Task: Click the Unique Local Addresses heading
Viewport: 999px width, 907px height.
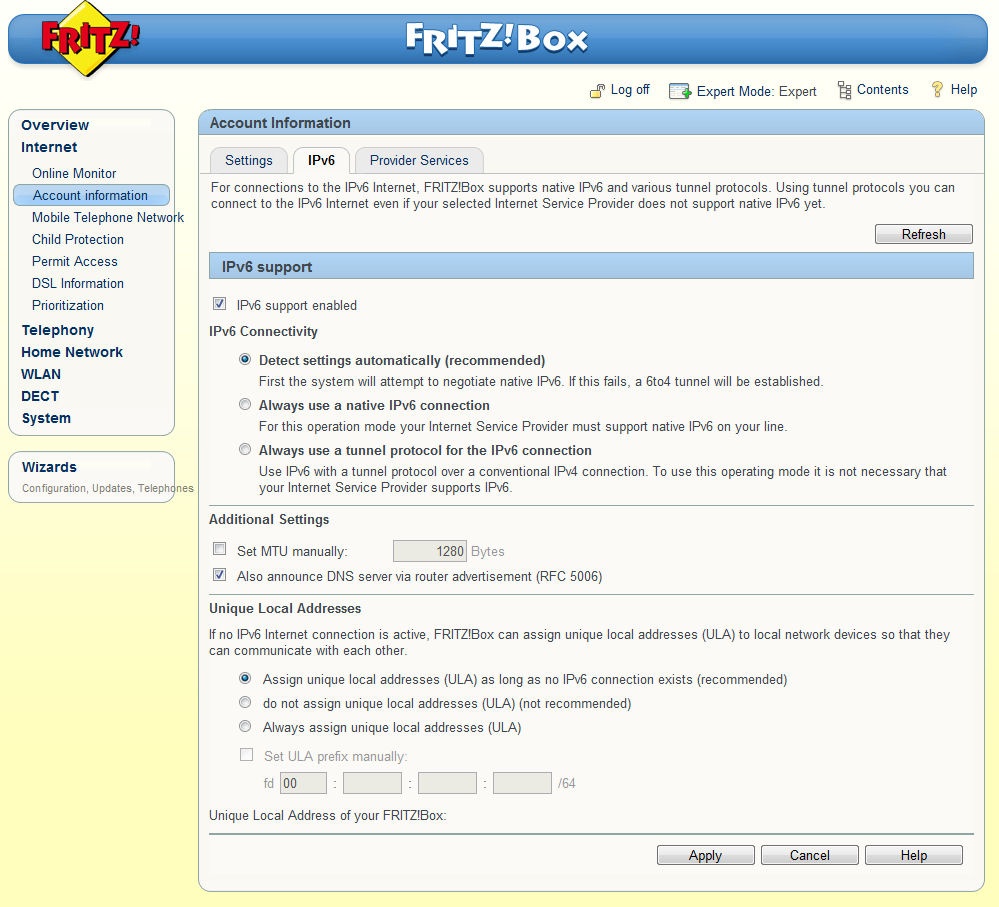Action: (285, 608)
